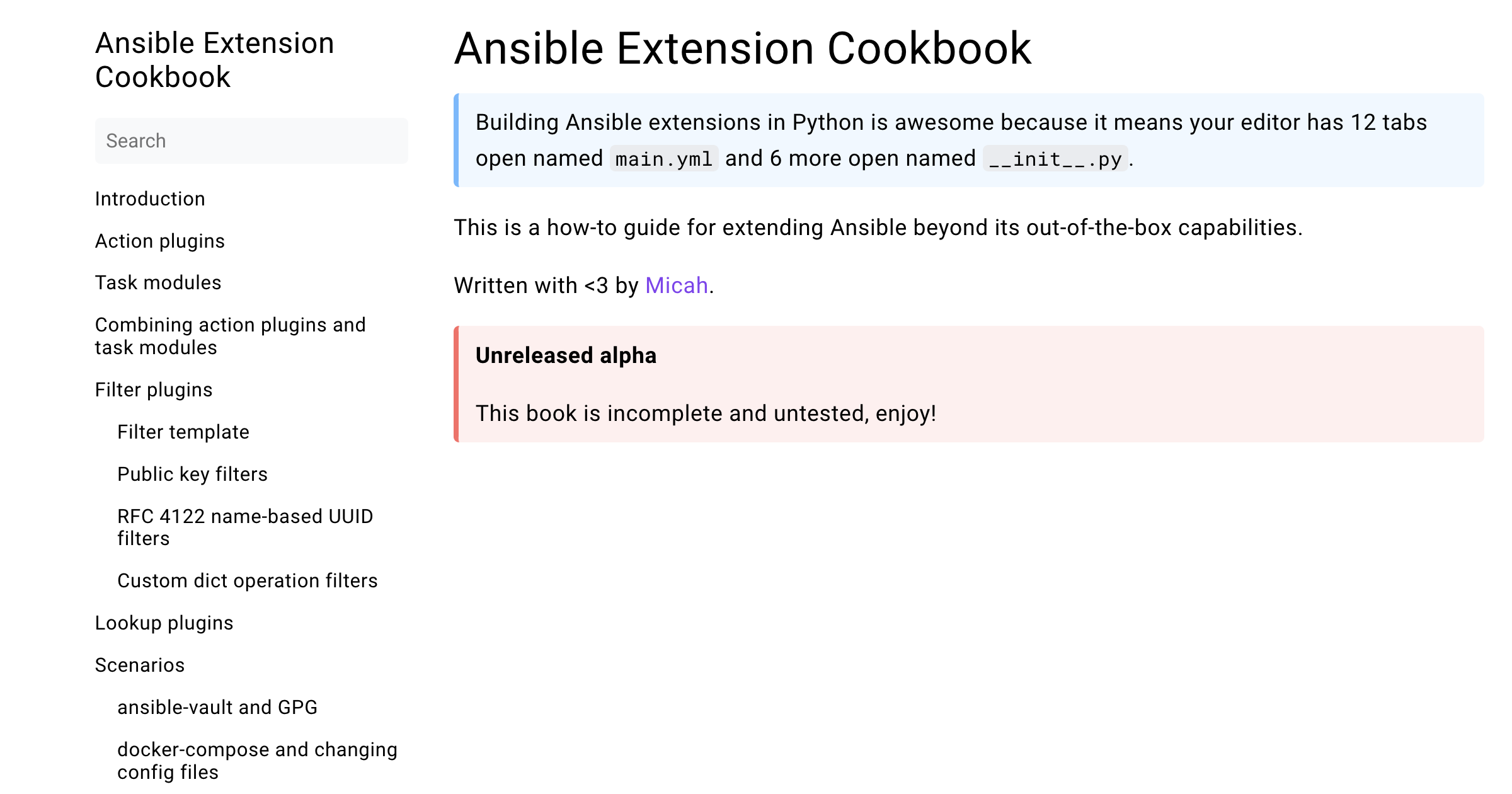
Task: Select Task modules in the sidebar
Action: point(157,283)
